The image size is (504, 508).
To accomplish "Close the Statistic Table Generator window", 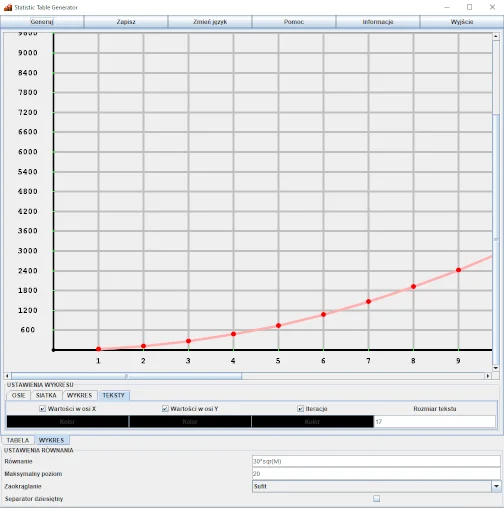I will click(492, 7).
